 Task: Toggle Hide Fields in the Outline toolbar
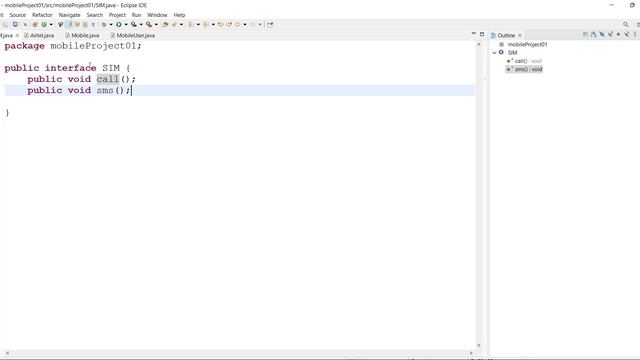point(602,35)
